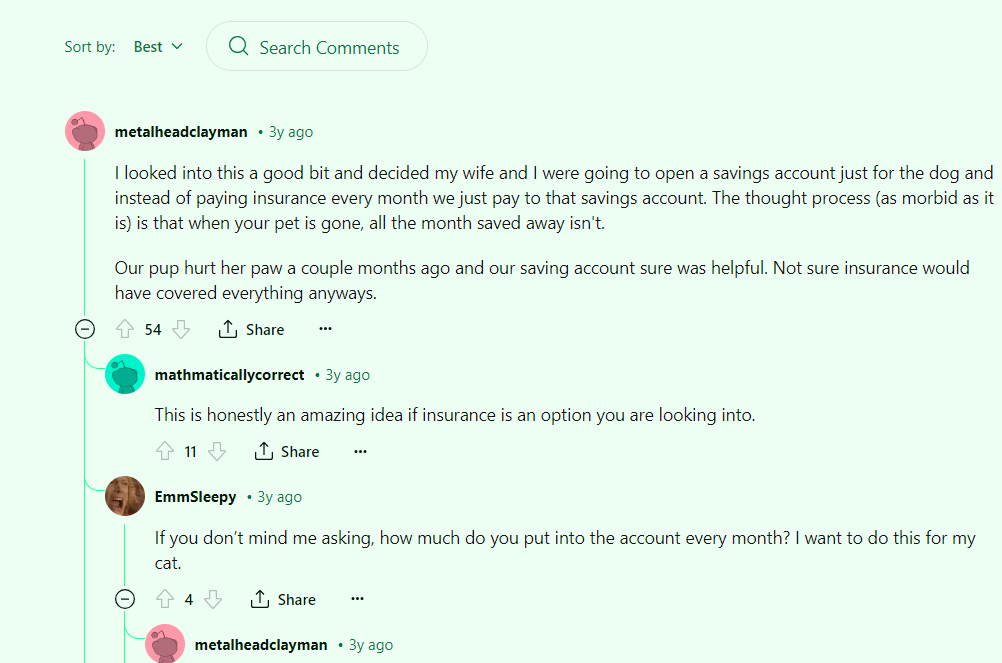The image size is (1002, 663).
Task: Downvote EmmSleepy's comment
Action: point(213,599)
